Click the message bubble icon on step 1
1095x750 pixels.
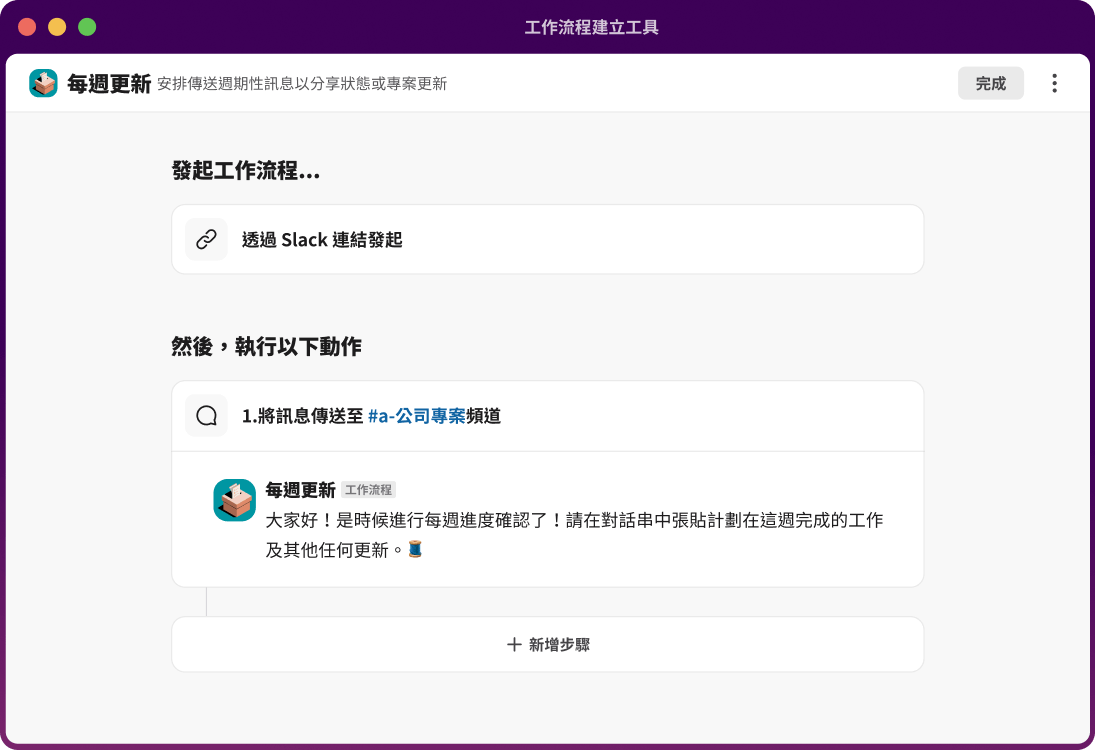tap(206, 415)
